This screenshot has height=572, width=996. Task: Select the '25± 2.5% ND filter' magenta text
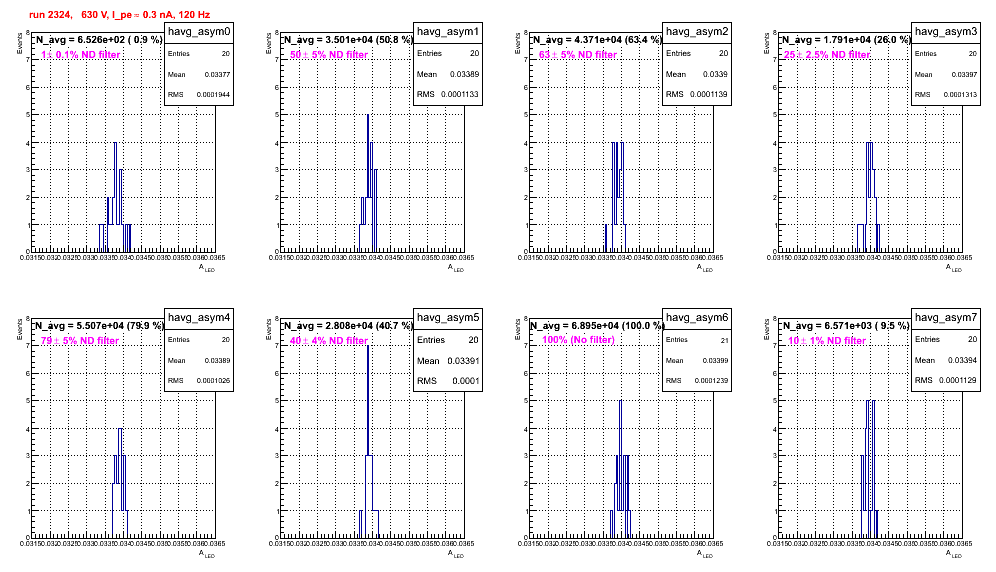pos(827,55)
